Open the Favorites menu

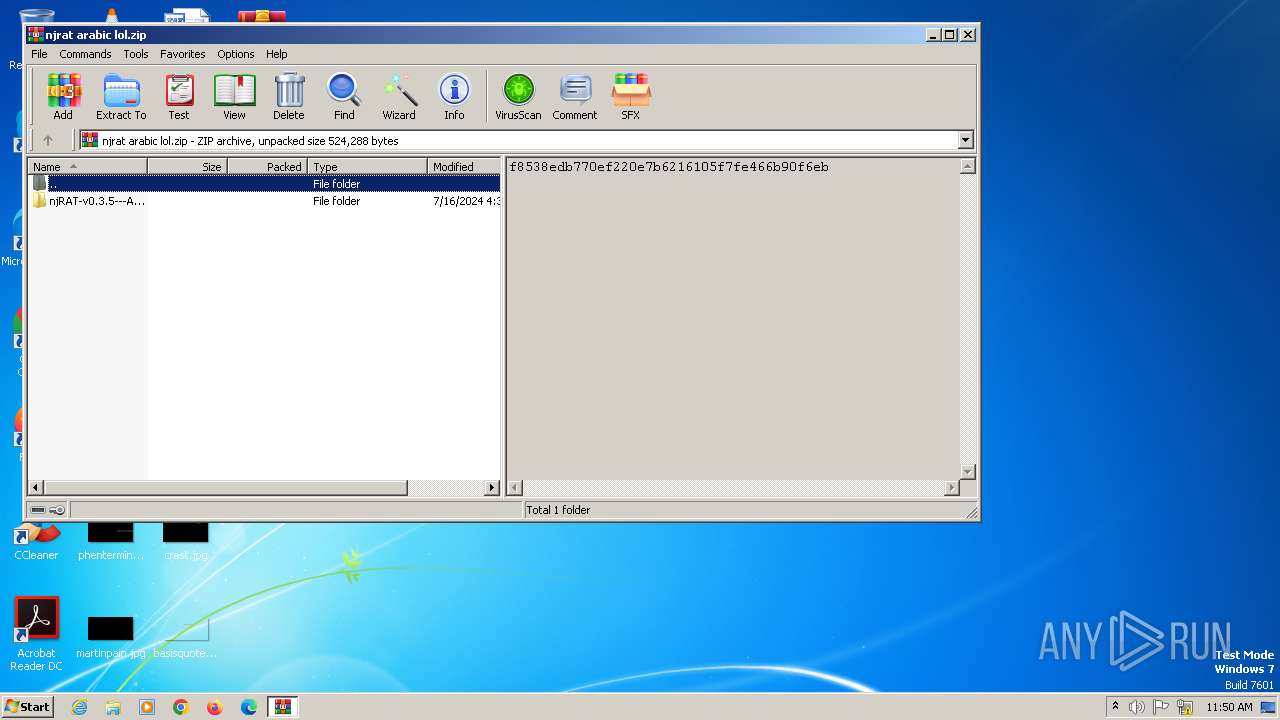(x=183, y=54)
